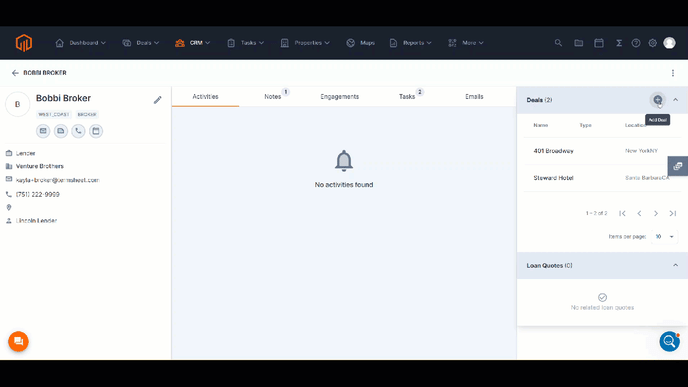Screen dimensions: 688x387
Task: Click the contact email address
Action: coord(57,180)
